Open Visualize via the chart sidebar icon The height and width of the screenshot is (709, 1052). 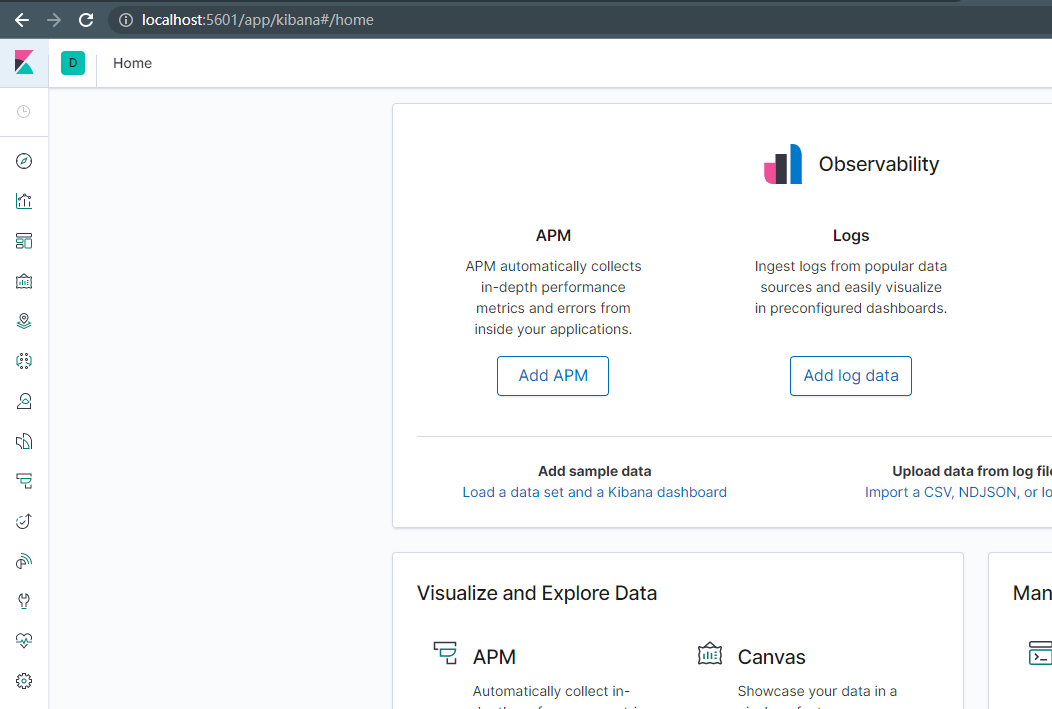pos(24,201)
